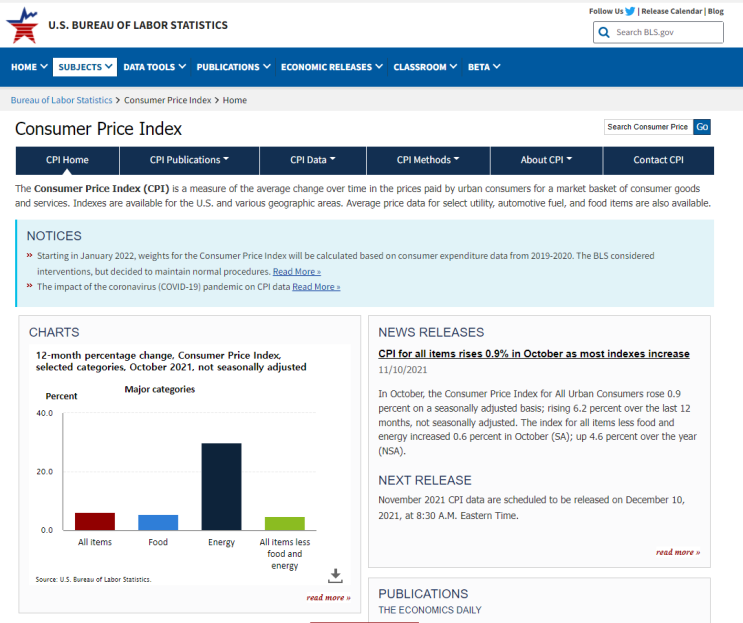Click the Percent axis title
Viewport: 743px width, 623px height.
tap(61, 396)
